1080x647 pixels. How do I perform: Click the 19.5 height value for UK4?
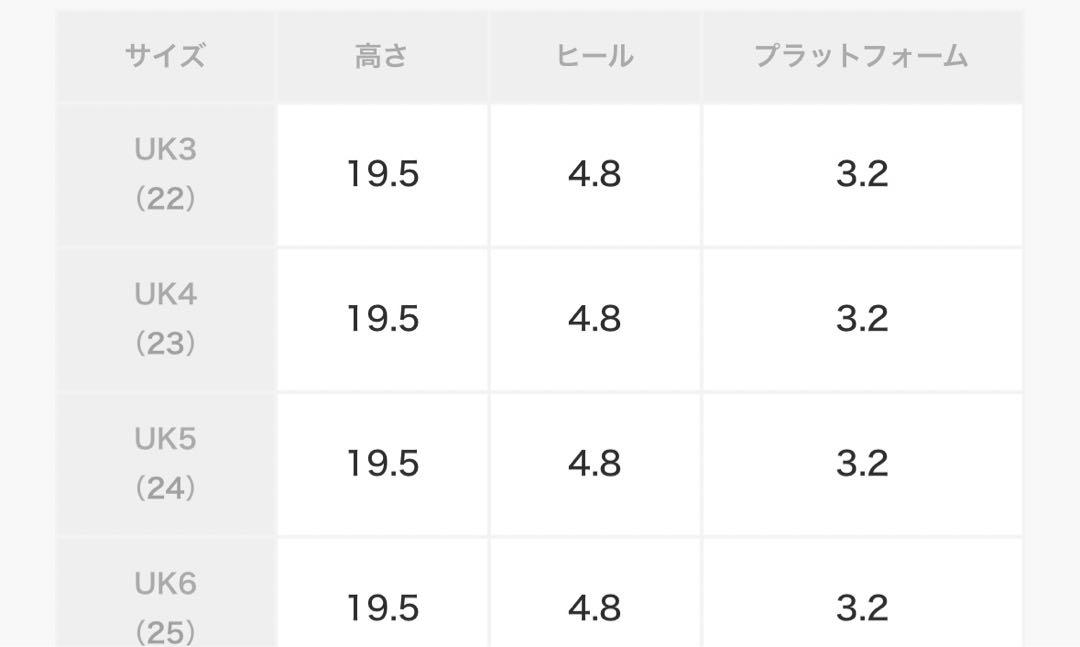tap(382, 319)
